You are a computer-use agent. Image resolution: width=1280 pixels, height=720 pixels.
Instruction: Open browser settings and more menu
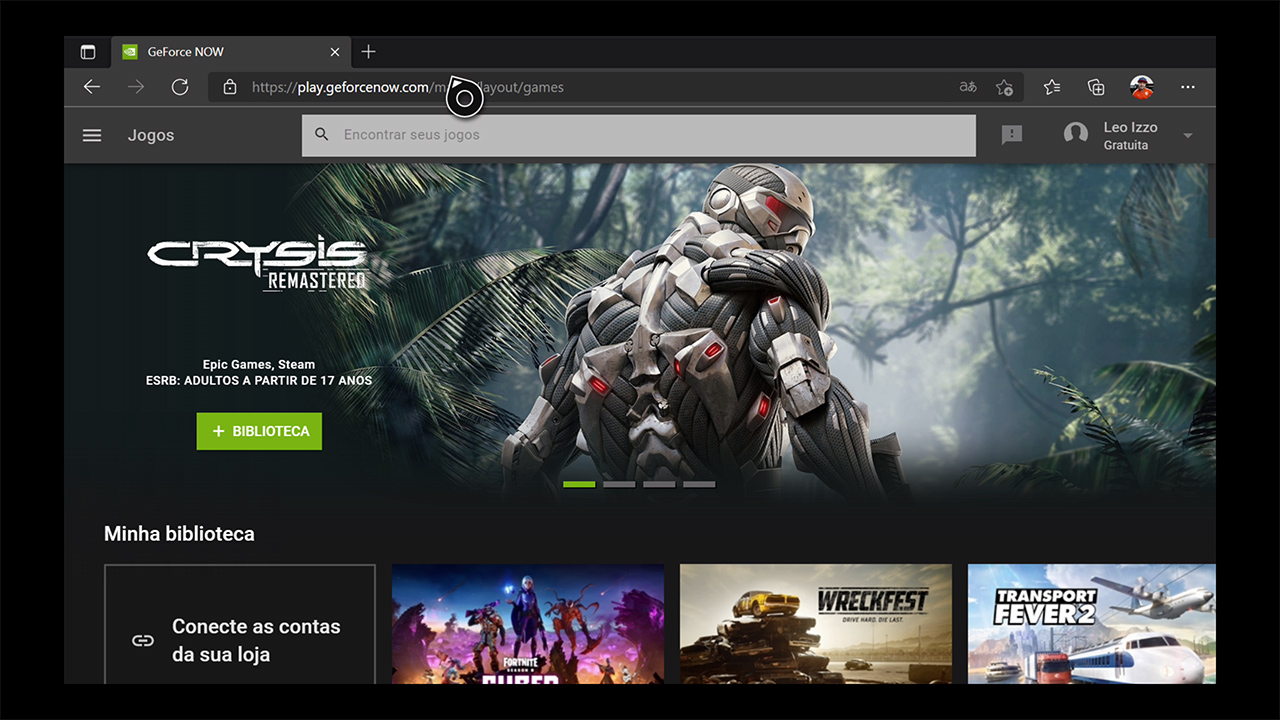pyautogui.click(x=1188, y=87)
